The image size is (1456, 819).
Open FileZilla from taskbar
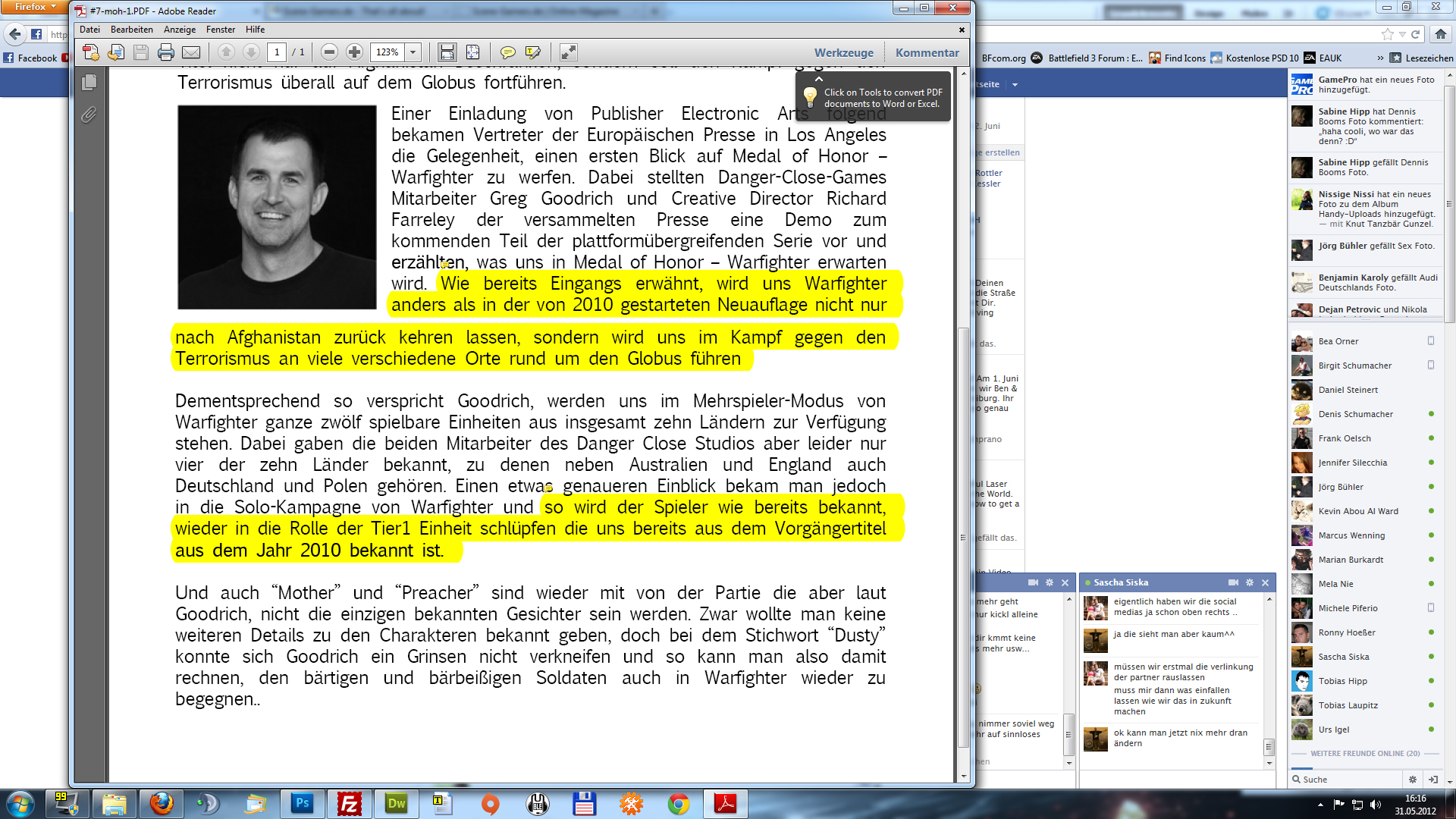click(350, 804)
